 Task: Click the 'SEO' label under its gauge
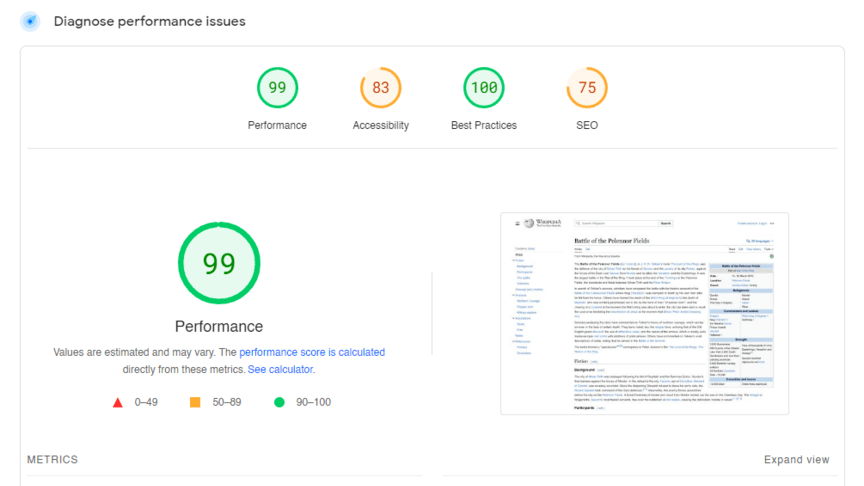[x=587, y=125]
